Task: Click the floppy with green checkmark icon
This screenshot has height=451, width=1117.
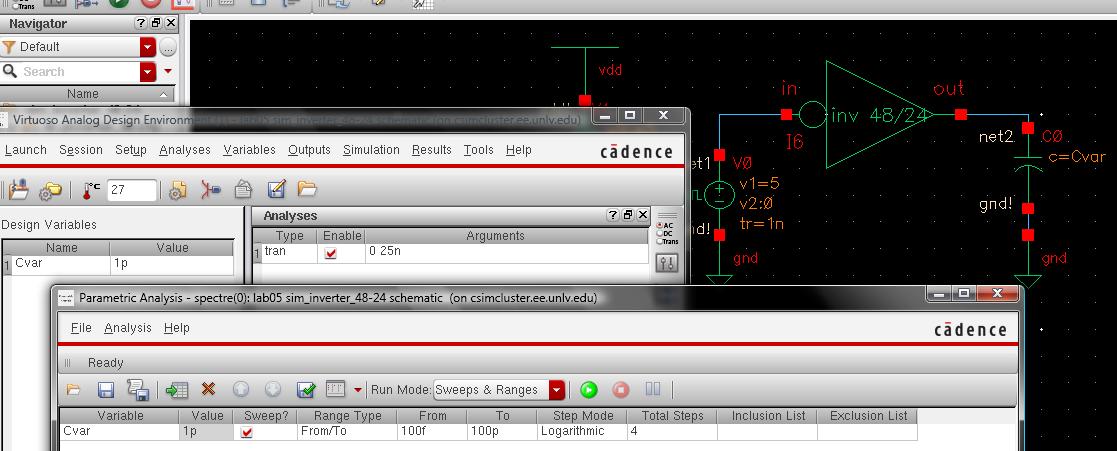Action: click(x=306, y=390)
